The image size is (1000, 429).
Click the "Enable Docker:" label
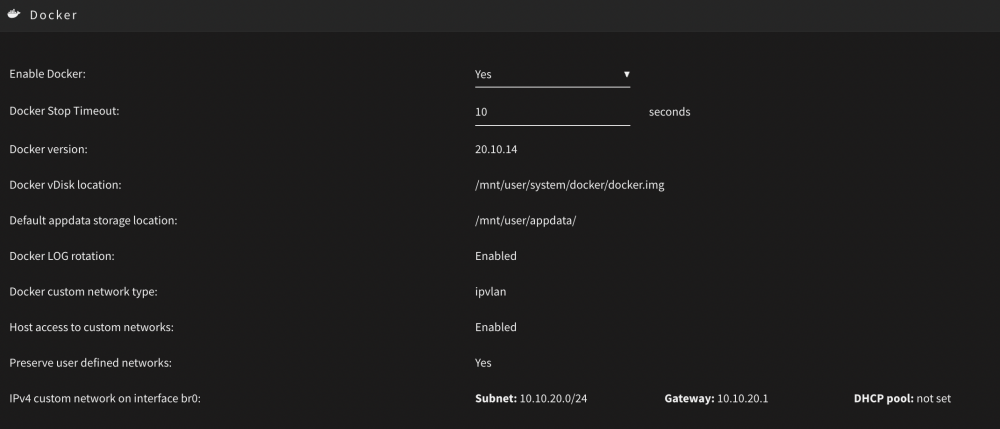coord(47,74)
